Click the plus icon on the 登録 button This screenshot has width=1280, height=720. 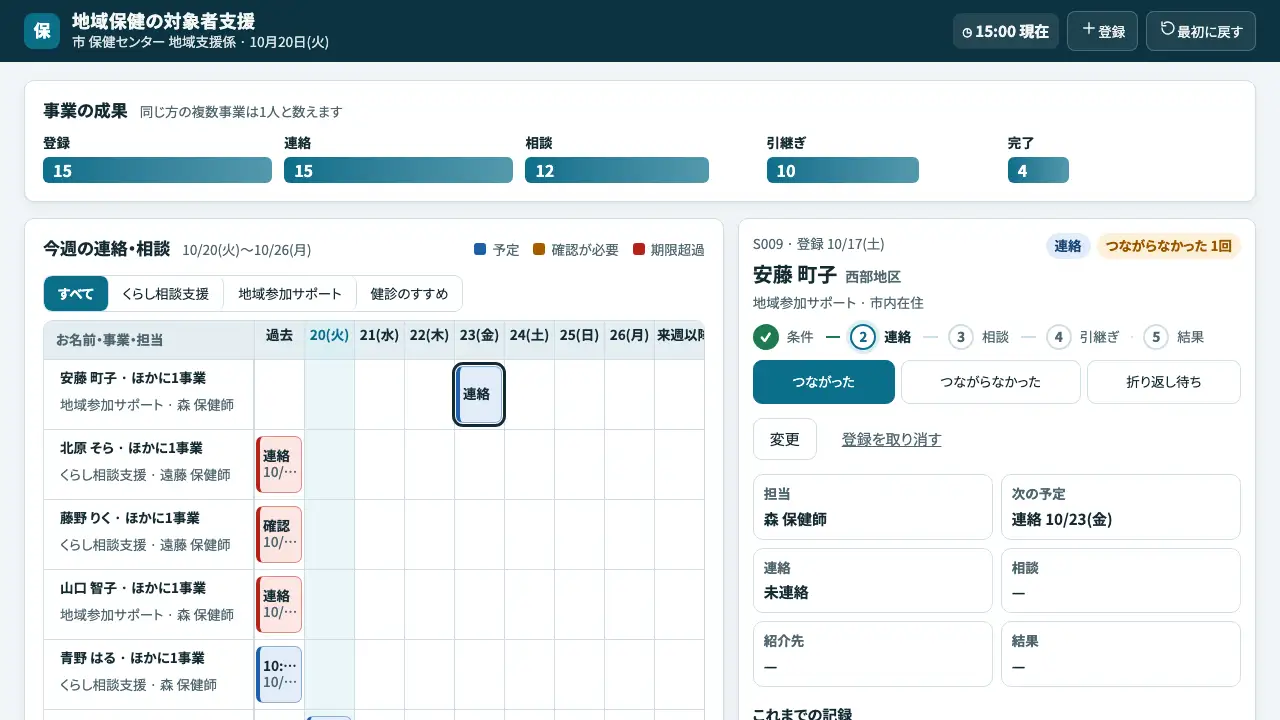pyautogui.click(x=1089, y=29)
